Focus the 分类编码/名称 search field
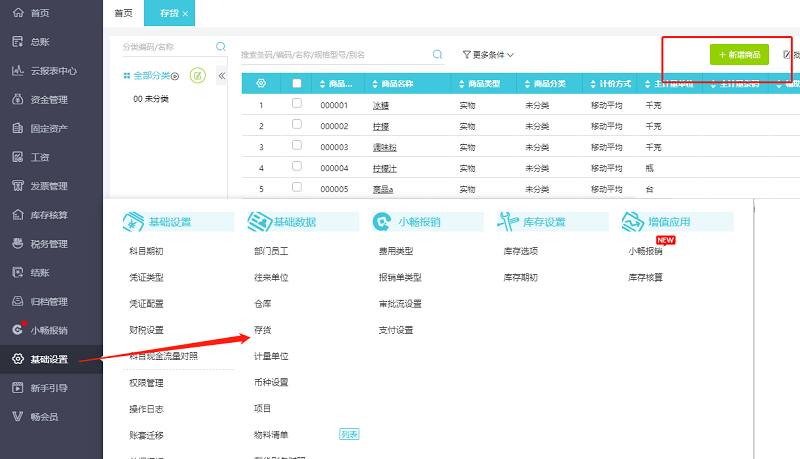Viewport: 800px width, 459px height. pyautogui.click(x=167, y=47)
